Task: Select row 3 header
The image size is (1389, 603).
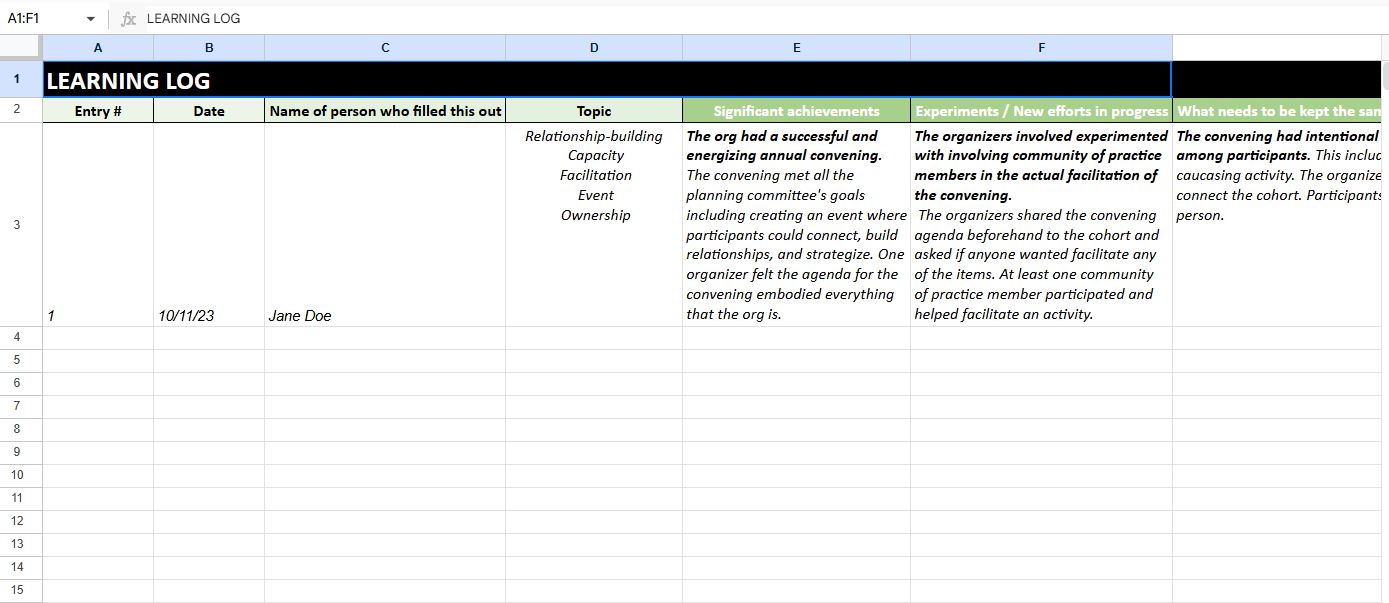Action: click(x=21, y=225)
